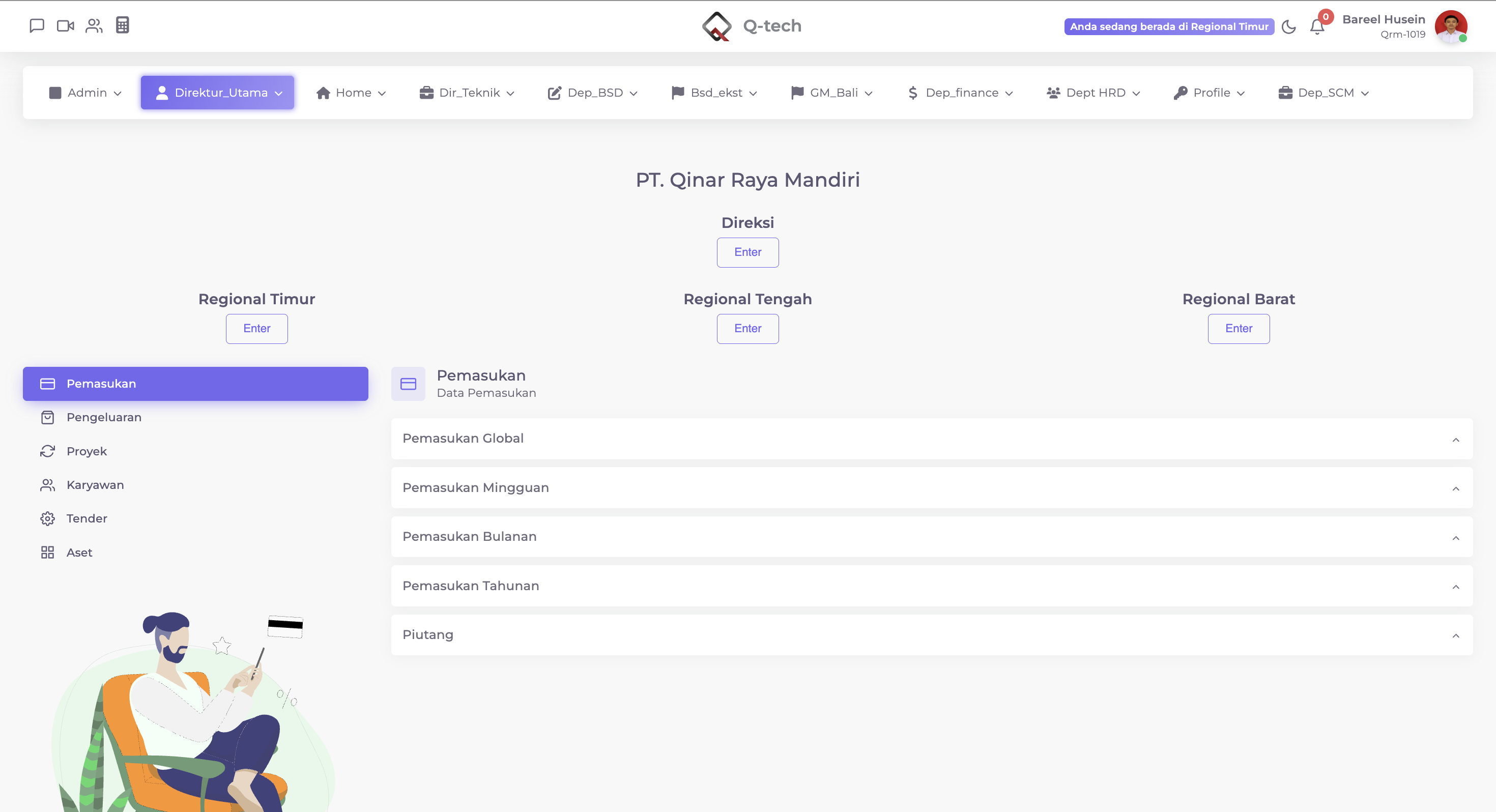The height and width of the screenshot is (812, 1496).
Task: Open the video call icon
Action: tap(66, 25)
